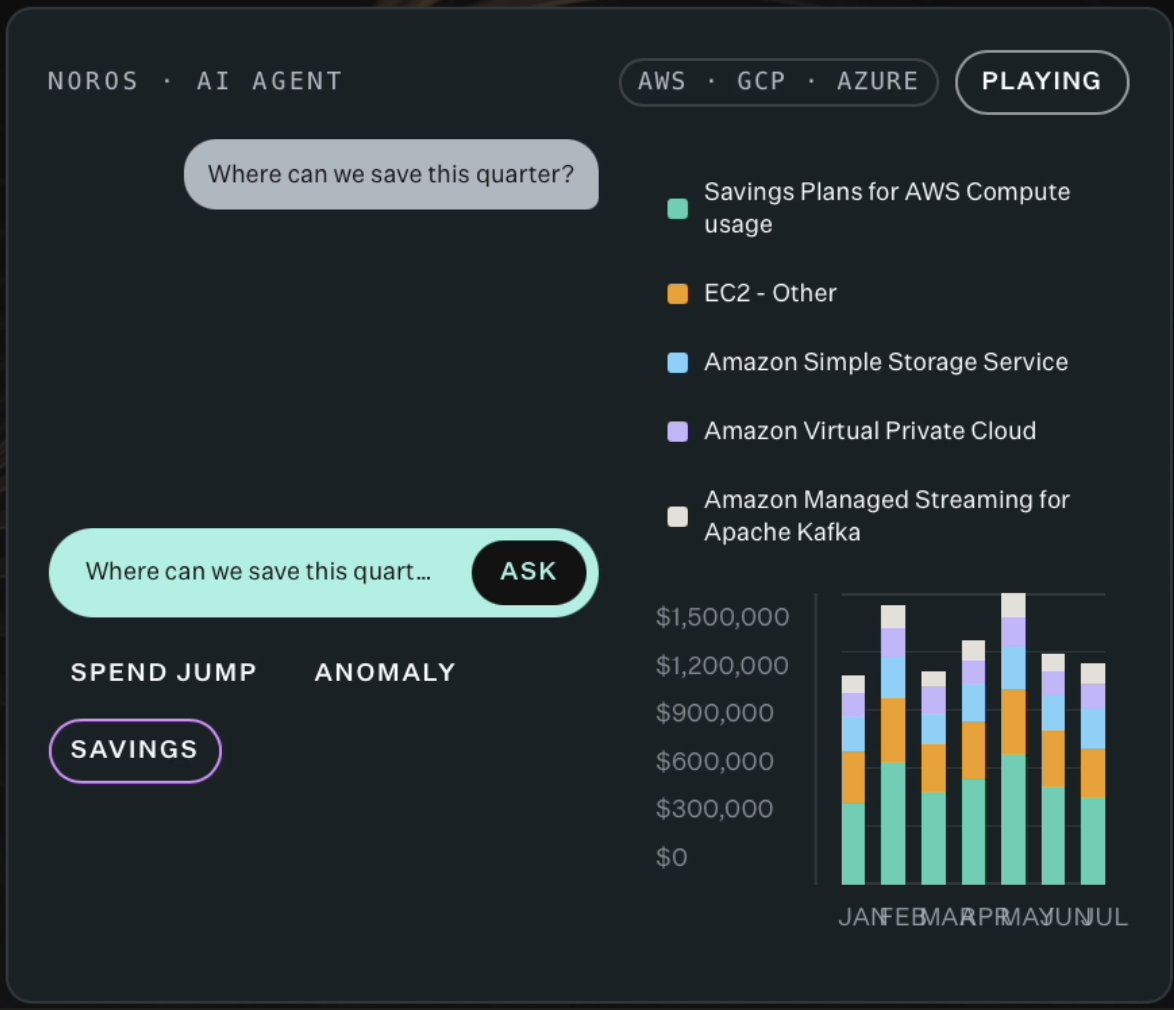Click the Amazon Virtual Private Cloud legend label
Viewport: 1174px width, 1010px height.
(x=870, y=431)
